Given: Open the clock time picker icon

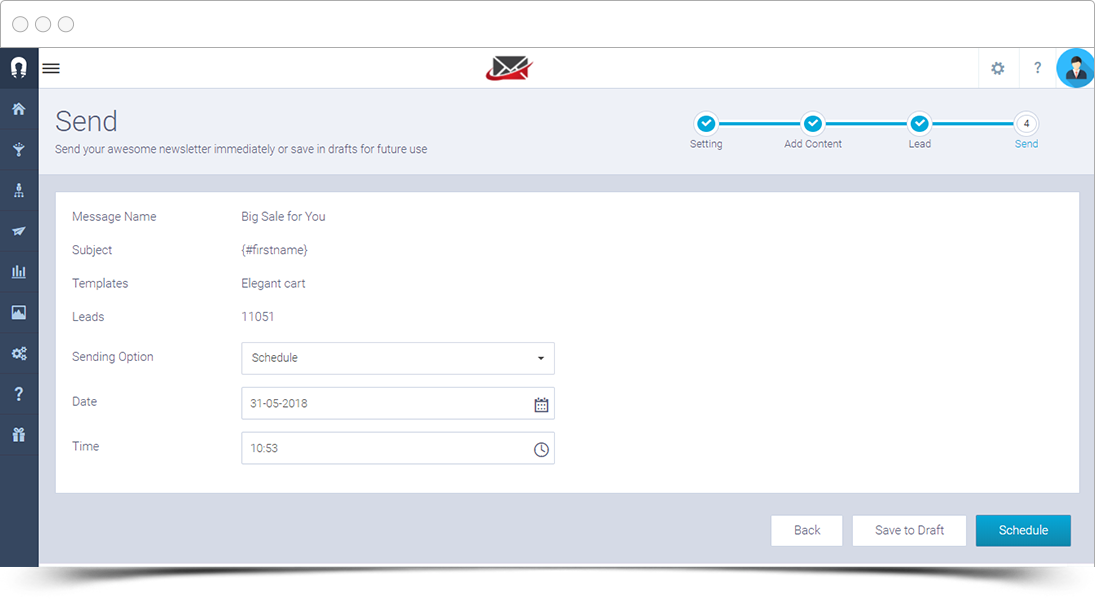Looking at the screenshot, I should tap(541, 450).
